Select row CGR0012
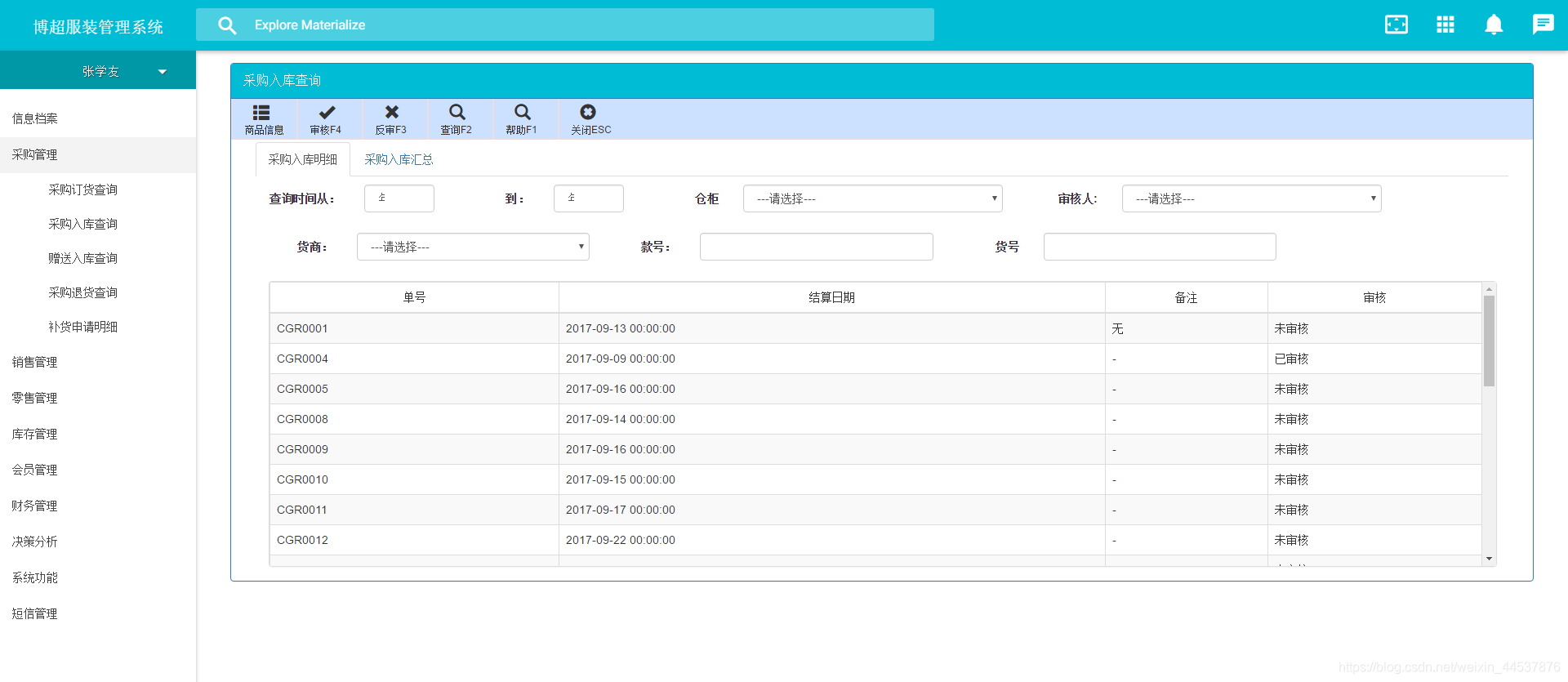The height and width of the screenshot is (682, 1568). [x=875, y=540]
